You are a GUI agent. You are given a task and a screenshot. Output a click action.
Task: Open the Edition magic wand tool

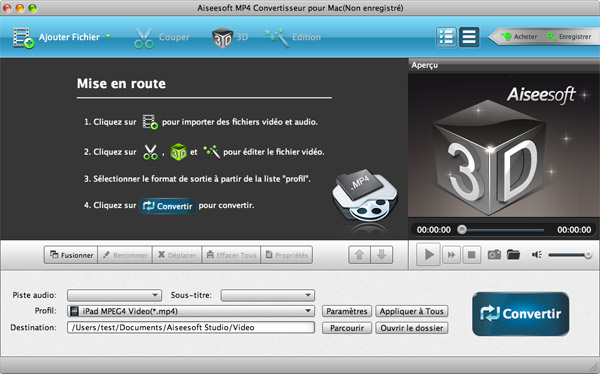click(277, 38)
